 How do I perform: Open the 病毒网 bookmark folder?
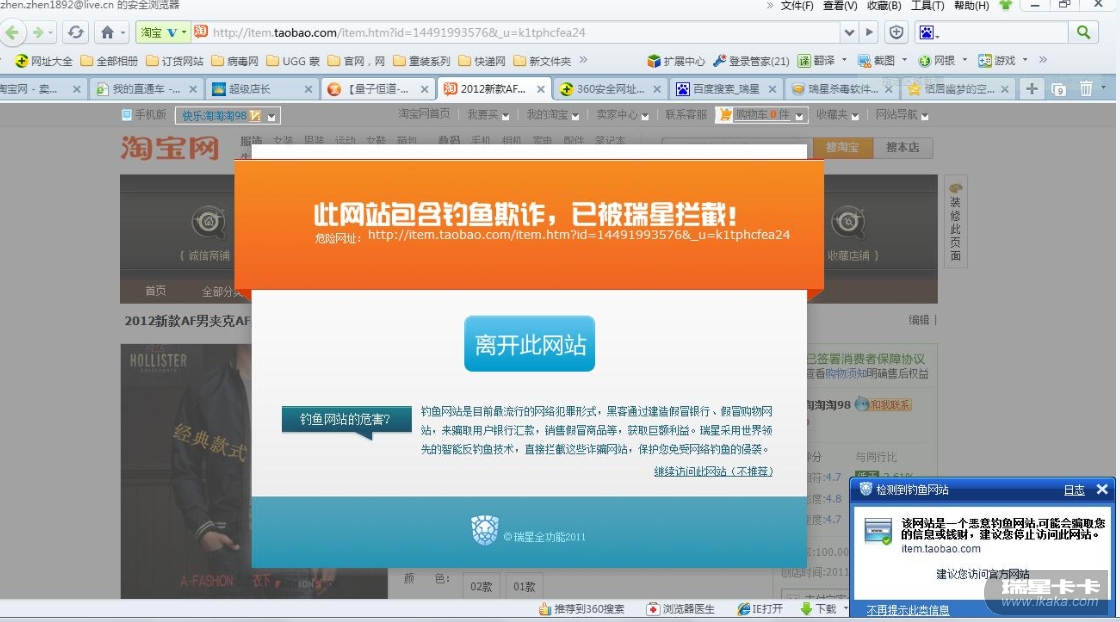coord(235,61)
